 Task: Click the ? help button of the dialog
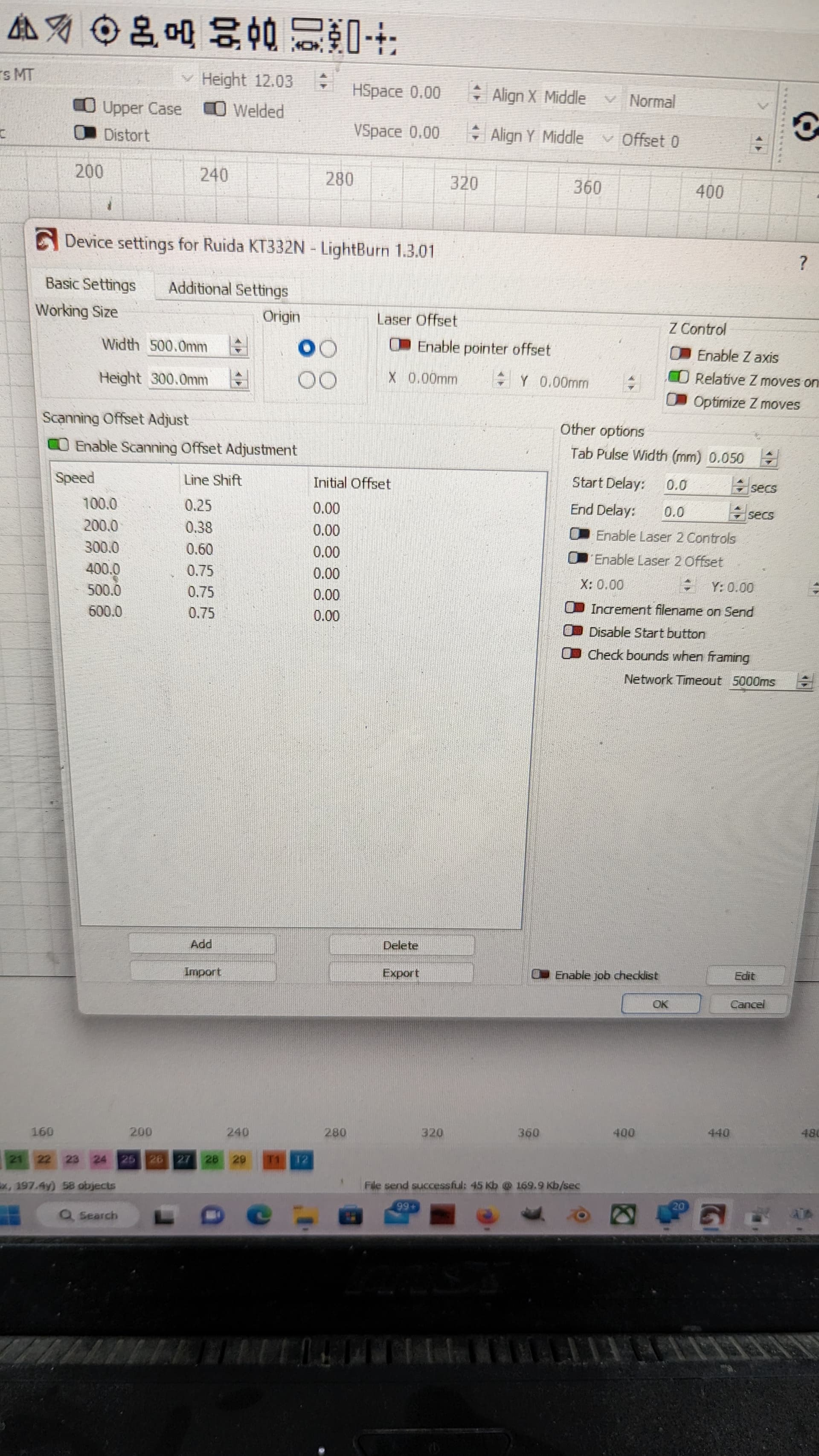(803, 263)
